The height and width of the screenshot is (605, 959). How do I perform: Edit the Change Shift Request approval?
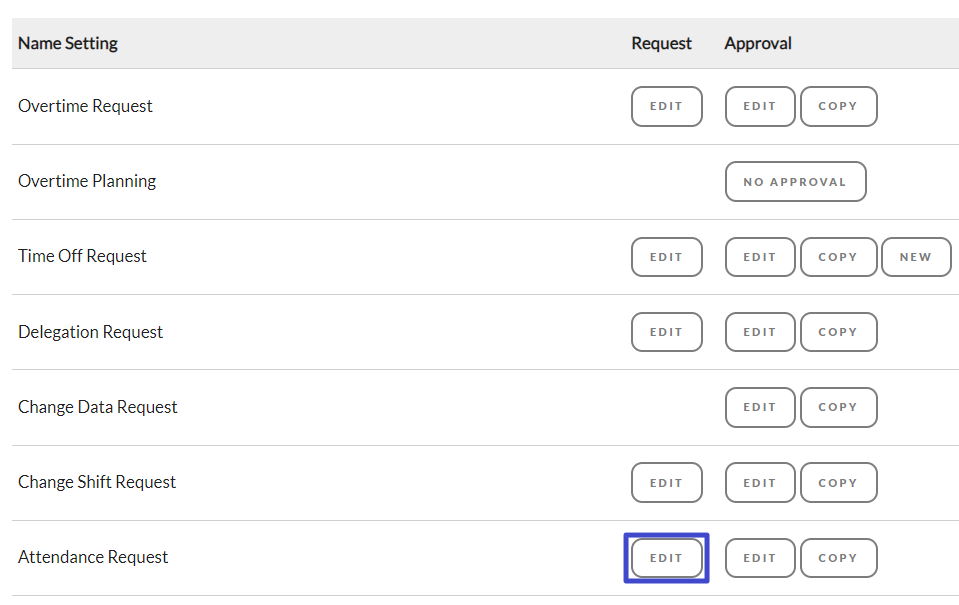(x=760, y=483)
